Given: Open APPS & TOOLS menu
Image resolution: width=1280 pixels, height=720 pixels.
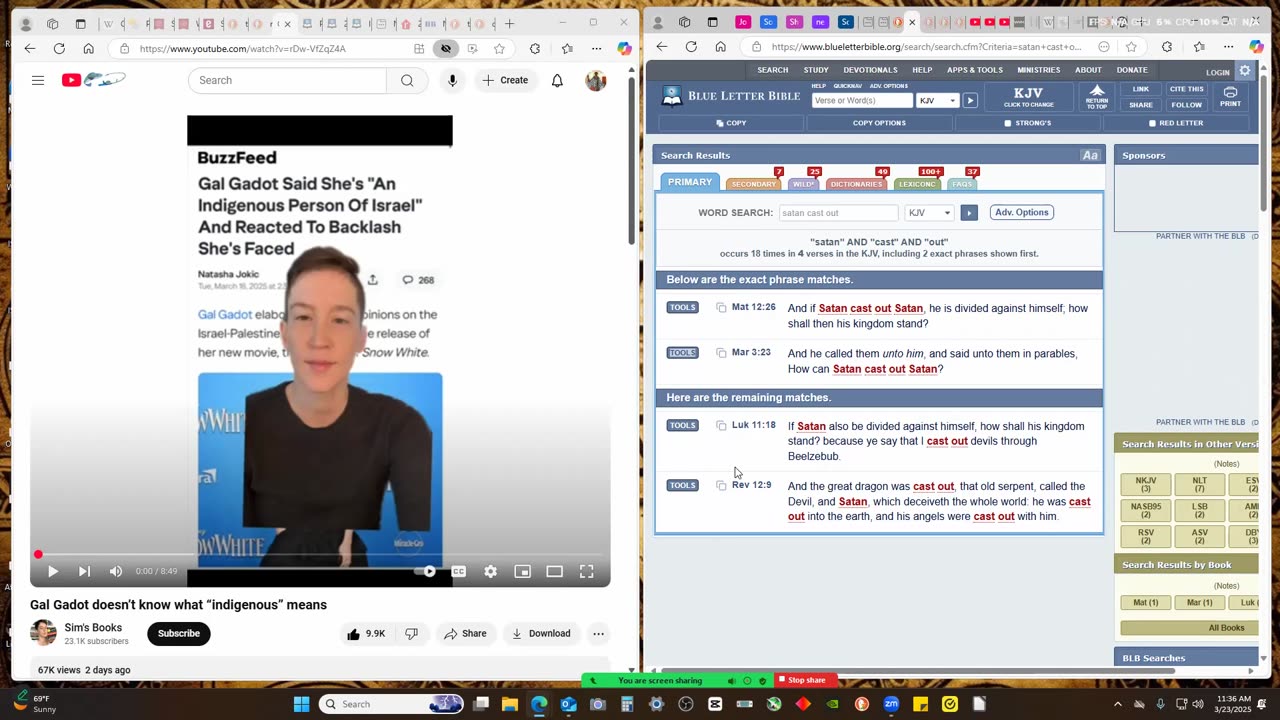Looking at the screenshot, I should click(x=975, y=70).
